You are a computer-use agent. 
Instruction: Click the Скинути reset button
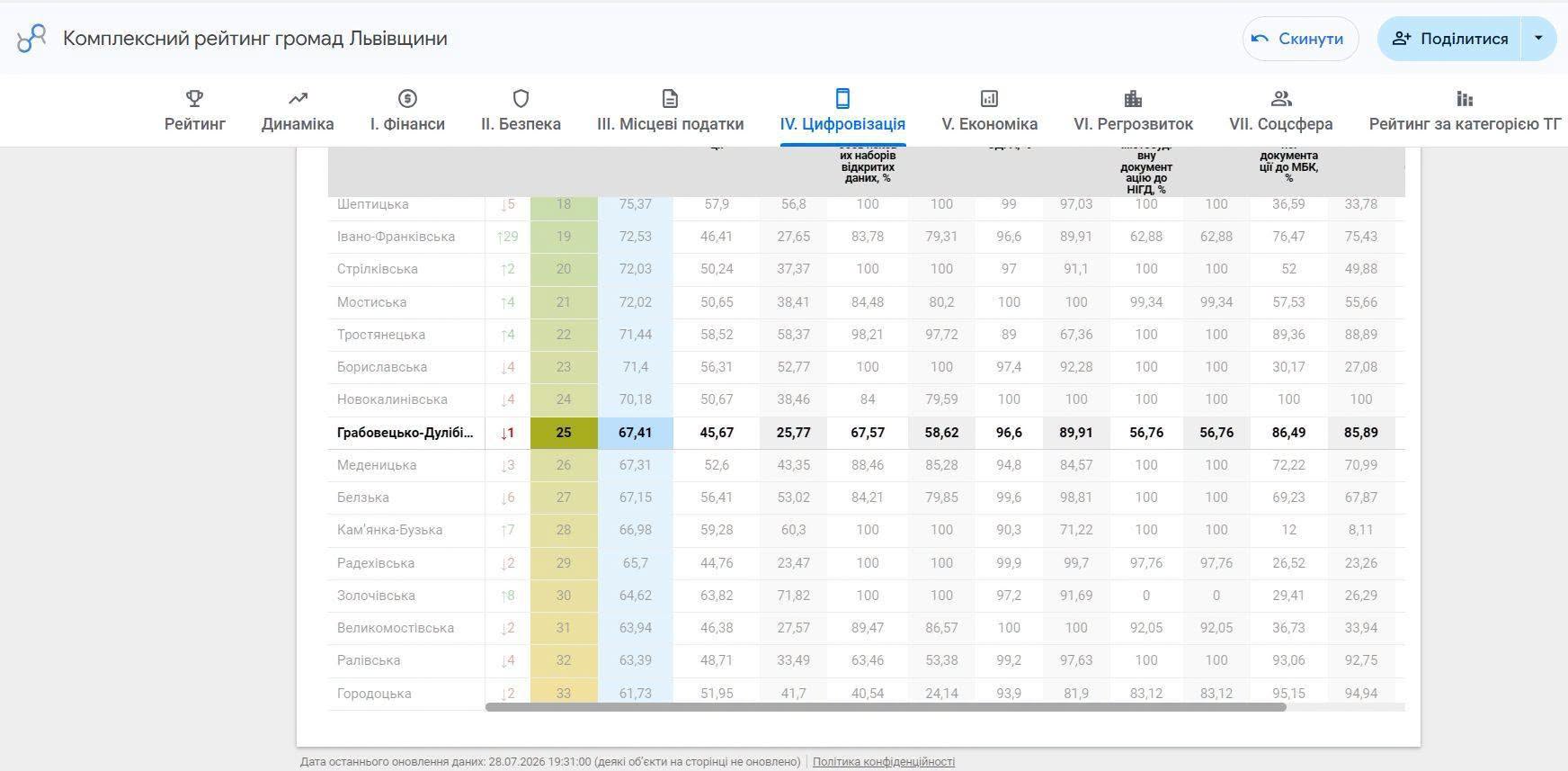point(1300,39)
